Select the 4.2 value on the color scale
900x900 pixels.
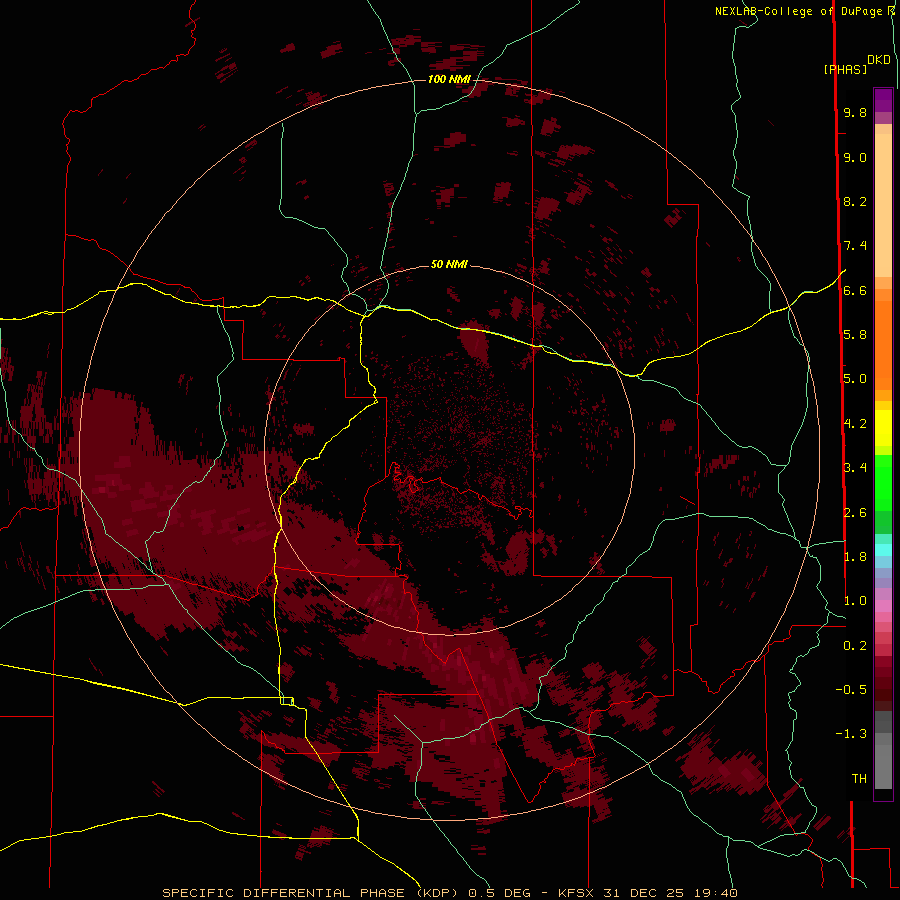coord(855,424)
